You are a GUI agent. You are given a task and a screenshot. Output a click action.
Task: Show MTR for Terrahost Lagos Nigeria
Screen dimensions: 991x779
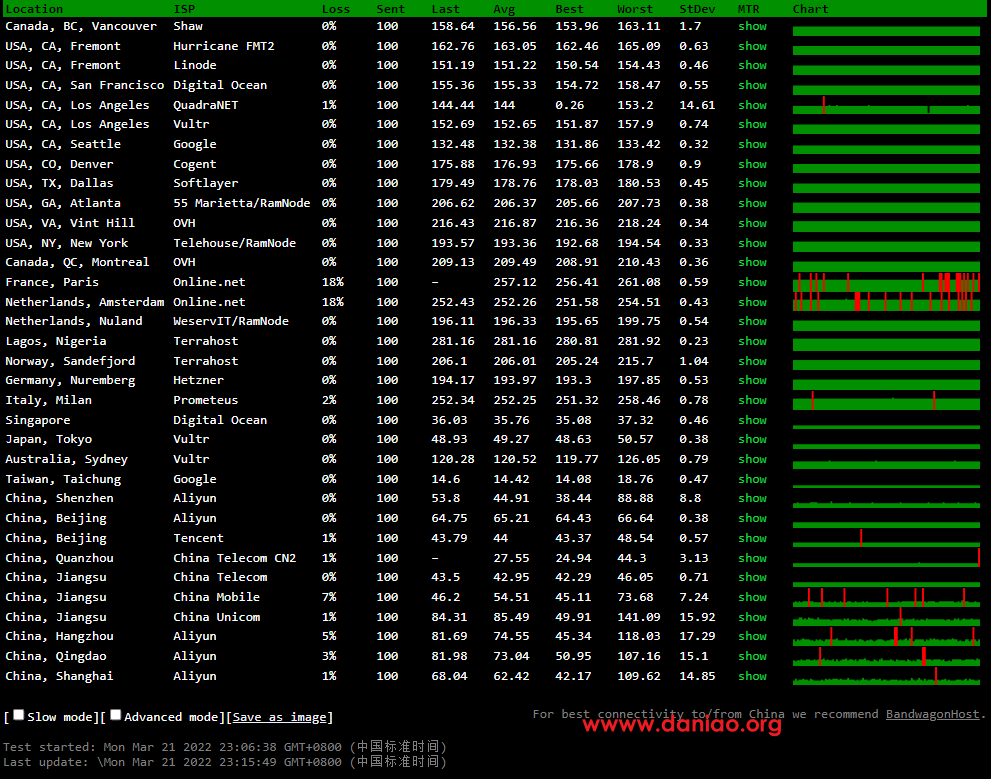pos(752,341)
